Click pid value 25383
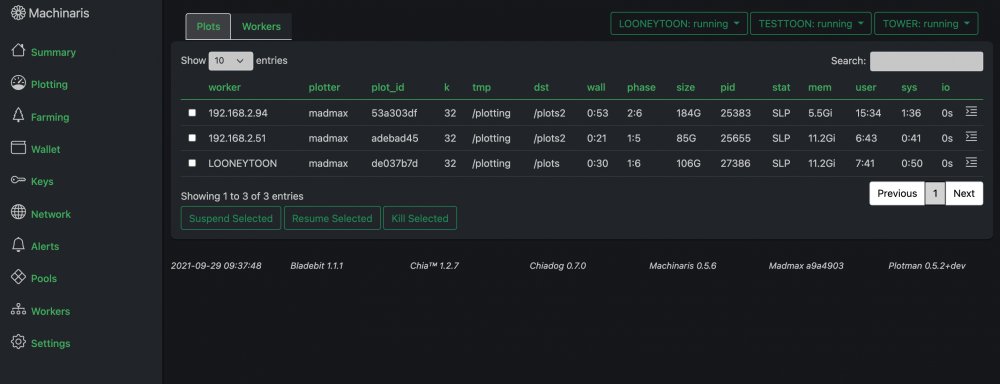Image resolution: width=1000 pixels, height=384 pixels. 735,113
